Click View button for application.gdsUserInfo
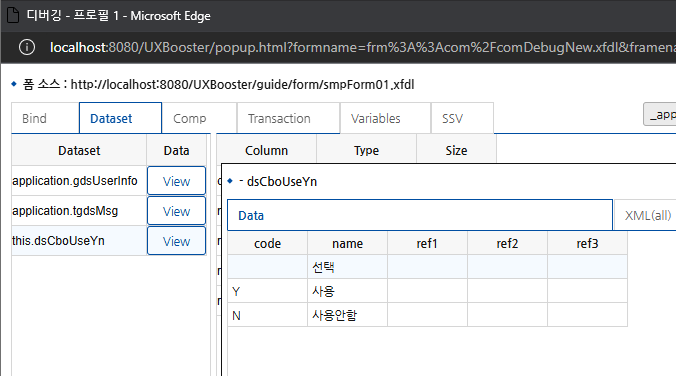Screen dimensions: 676x376 click(x=176, y=181)
